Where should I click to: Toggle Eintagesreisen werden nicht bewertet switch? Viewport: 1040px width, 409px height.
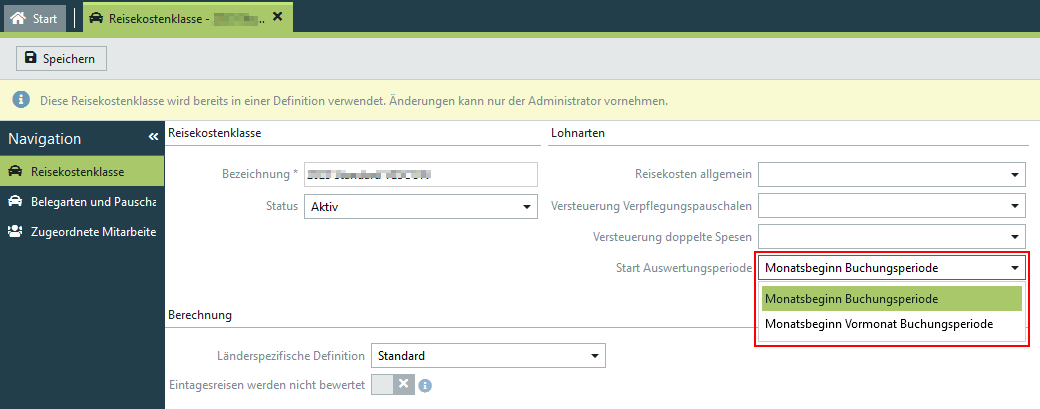pyautogui.click(x=391, y=384)
